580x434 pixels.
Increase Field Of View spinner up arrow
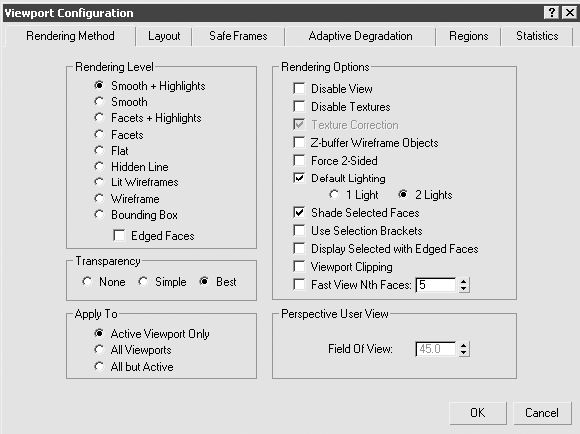click(x=463, y=345)
